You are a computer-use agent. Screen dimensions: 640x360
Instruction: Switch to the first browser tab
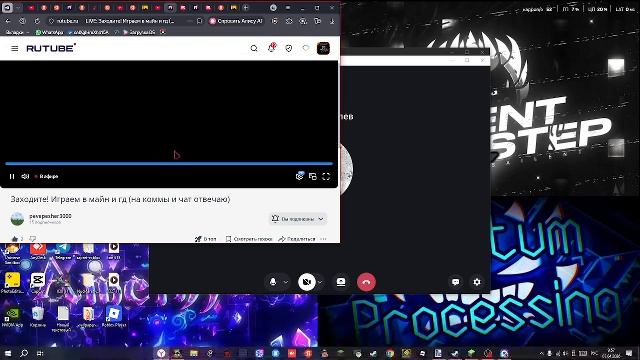31,8
